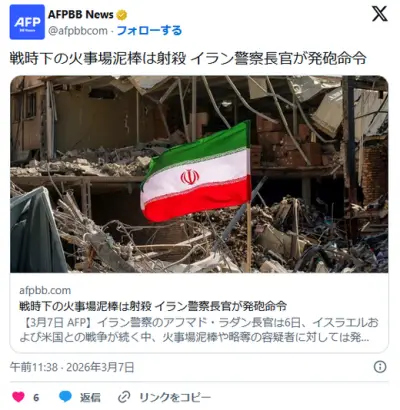Image resolution: width=400 pixels, height=410 pixels.
Task: Open the afpbb.com domain label on the card
Action: click(x=45, y=290)
